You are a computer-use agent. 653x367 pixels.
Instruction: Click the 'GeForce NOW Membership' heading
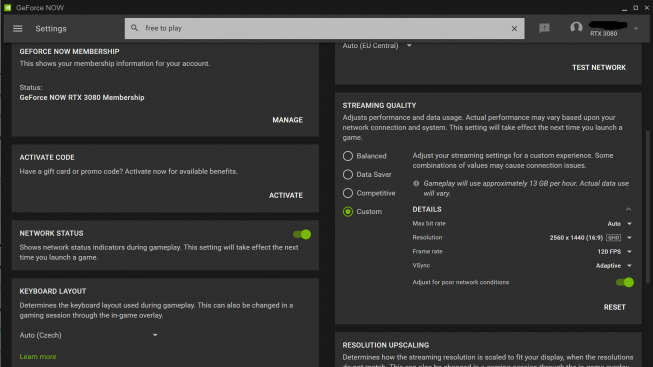[x=70, y=51]
